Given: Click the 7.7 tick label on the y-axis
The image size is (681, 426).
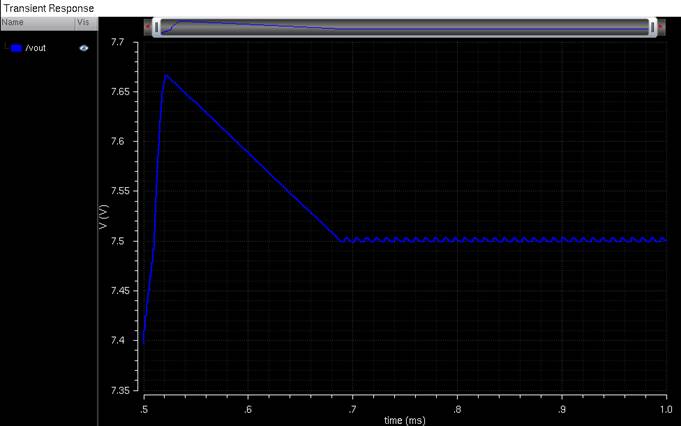Looking at the screenshot, I should (118, 43).
